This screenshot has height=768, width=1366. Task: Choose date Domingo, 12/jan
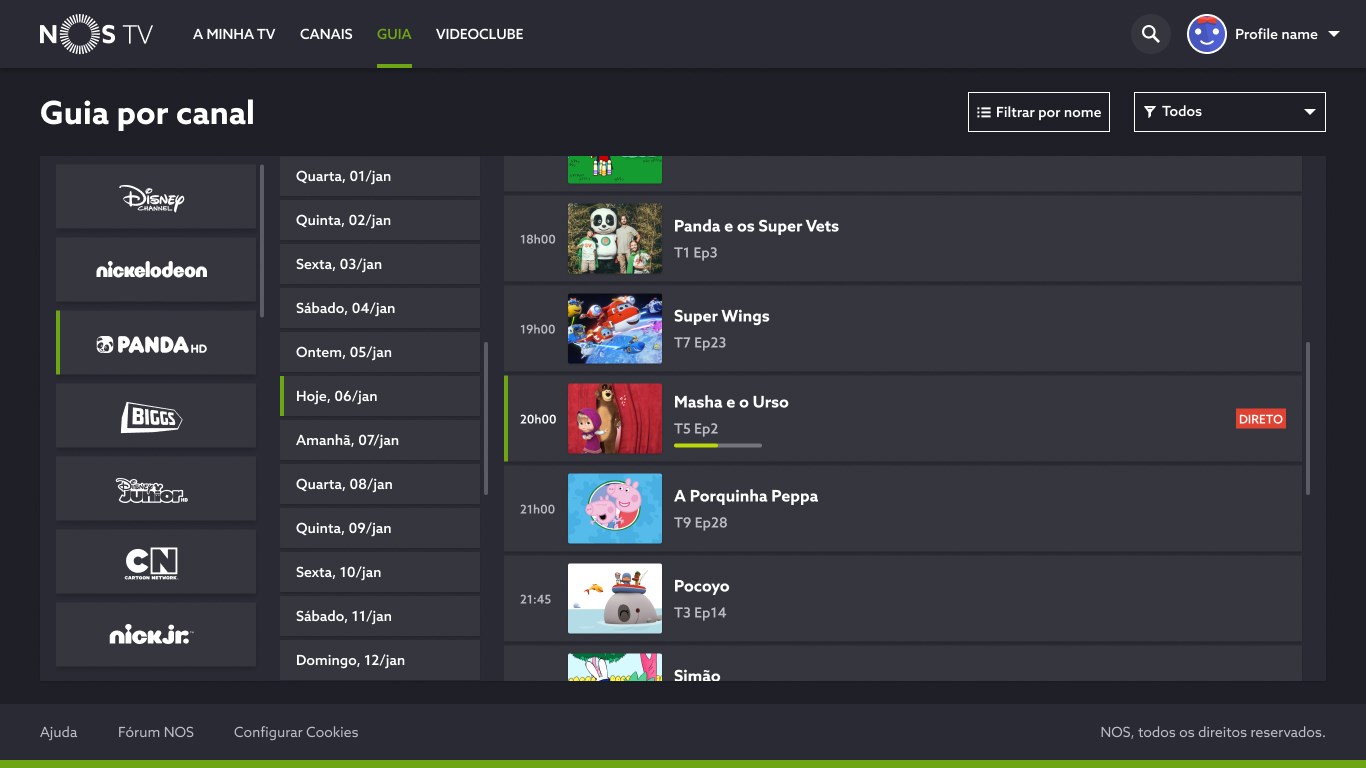(x=380, y=660)
